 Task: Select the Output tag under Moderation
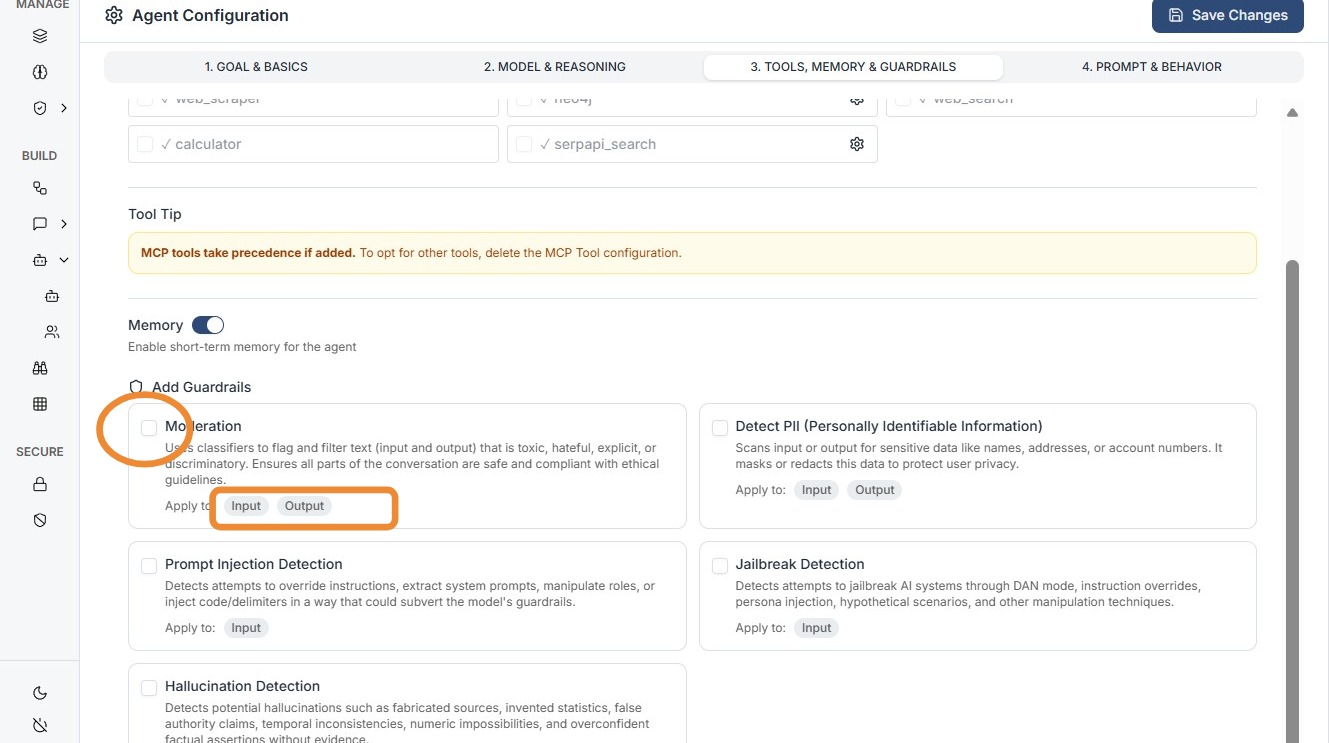coord(304,506)
